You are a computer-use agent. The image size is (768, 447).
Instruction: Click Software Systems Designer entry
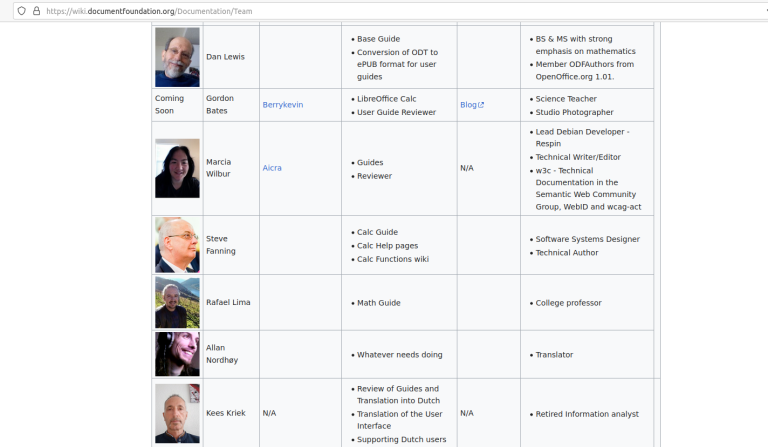coord(587,239)
